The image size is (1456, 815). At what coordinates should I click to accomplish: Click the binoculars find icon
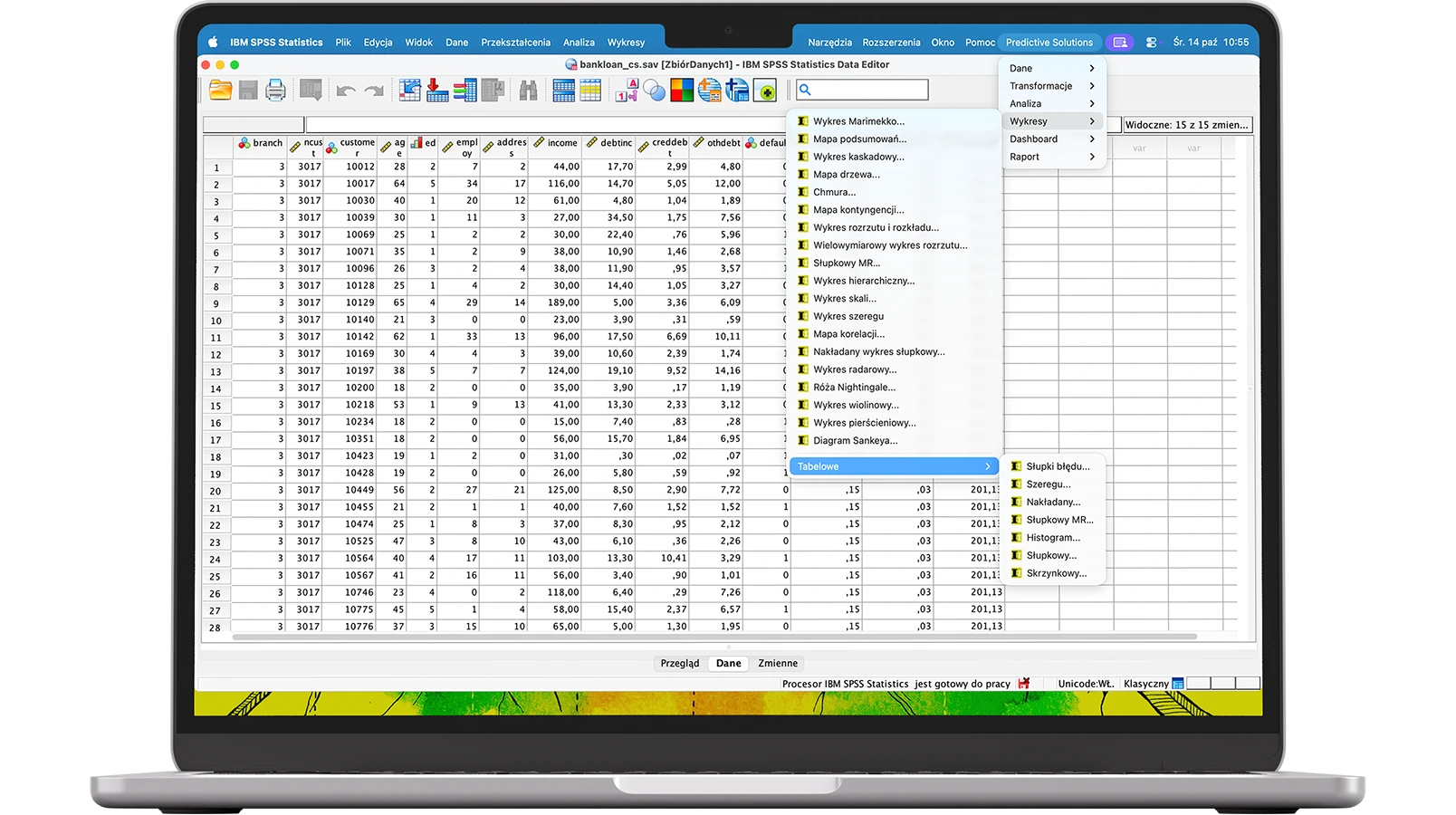(x=529, y=90)
